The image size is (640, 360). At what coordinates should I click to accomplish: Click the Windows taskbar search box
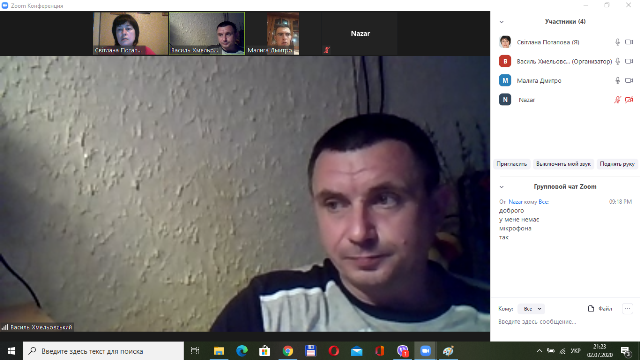(x=104, y=351)
